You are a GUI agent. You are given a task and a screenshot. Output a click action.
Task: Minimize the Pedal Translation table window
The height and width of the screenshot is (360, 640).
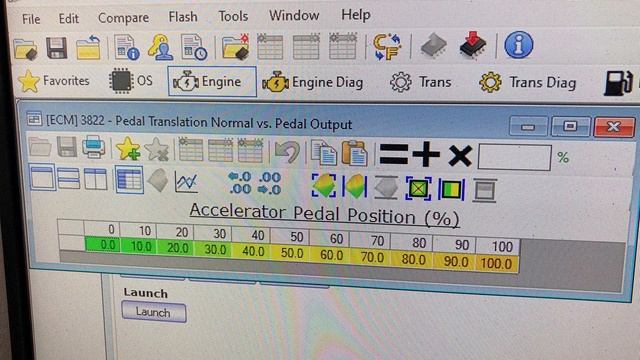(528, 127)
